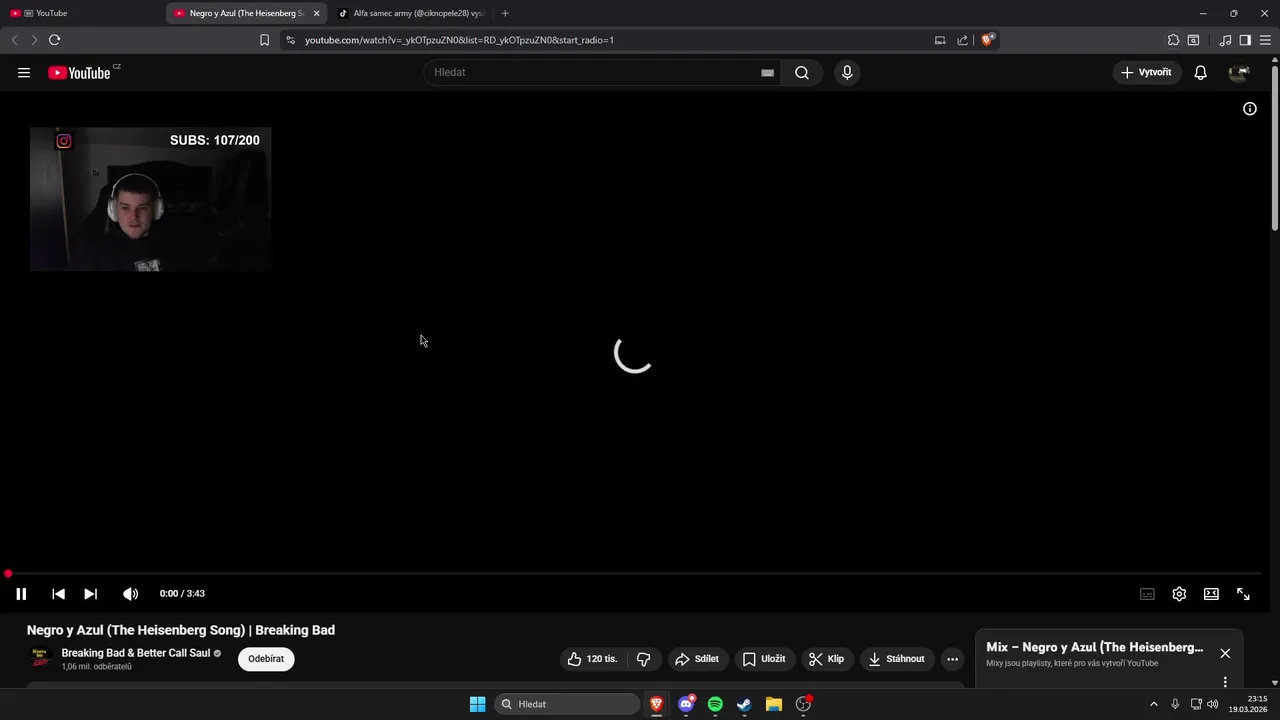Share the video with Sdílet

tap(697, 659)
